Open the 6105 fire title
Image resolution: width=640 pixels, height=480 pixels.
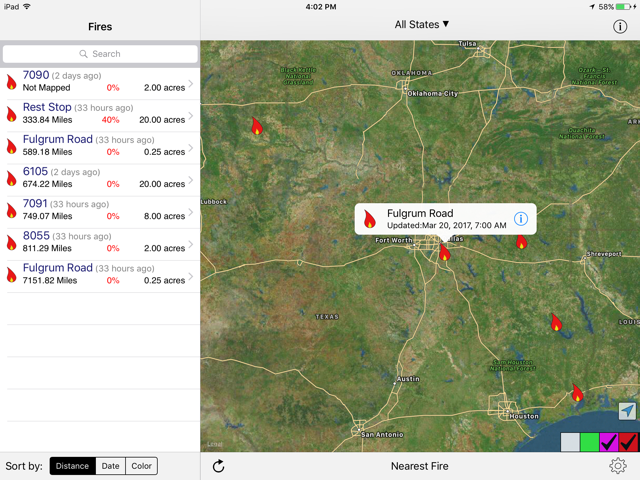pyautogui.click(x=36, y=171)
